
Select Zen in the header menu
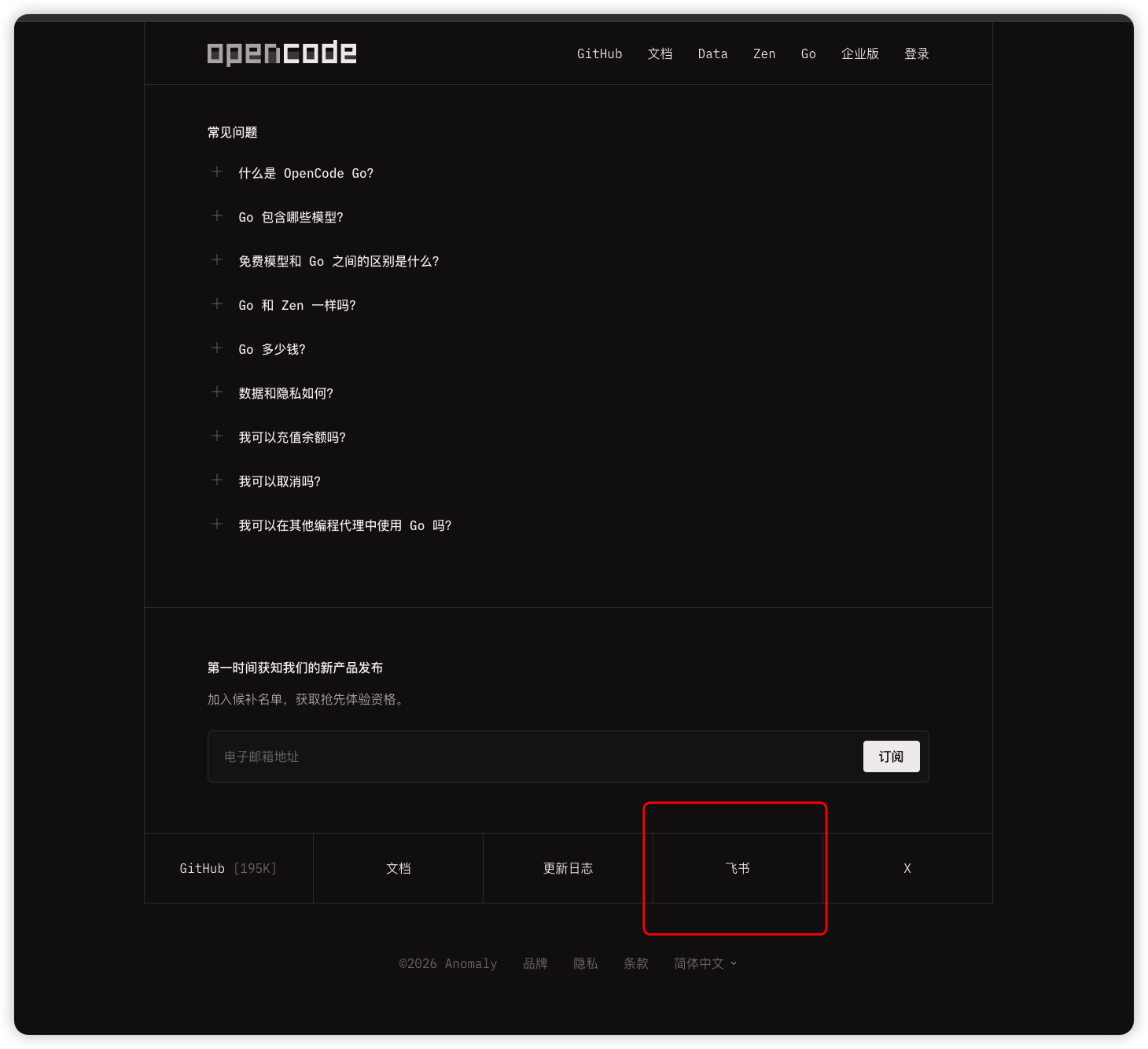pyautogui.click(x=764, y=53)
